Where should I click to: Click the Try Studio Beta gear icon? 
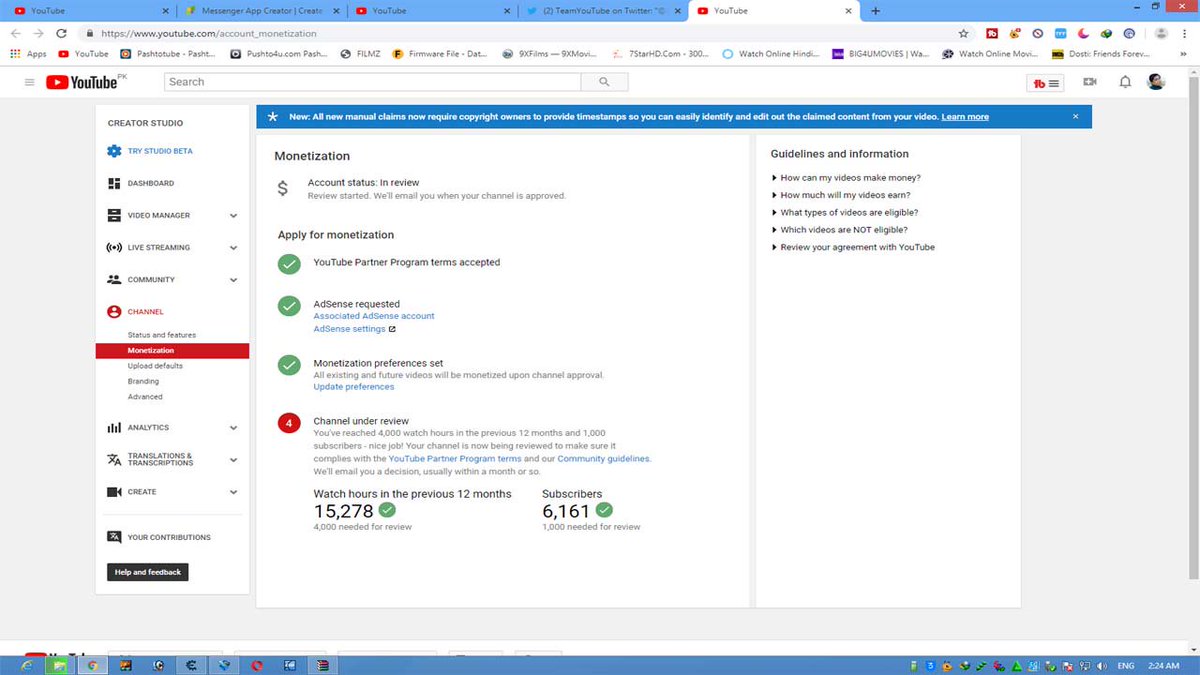[114, 151]
